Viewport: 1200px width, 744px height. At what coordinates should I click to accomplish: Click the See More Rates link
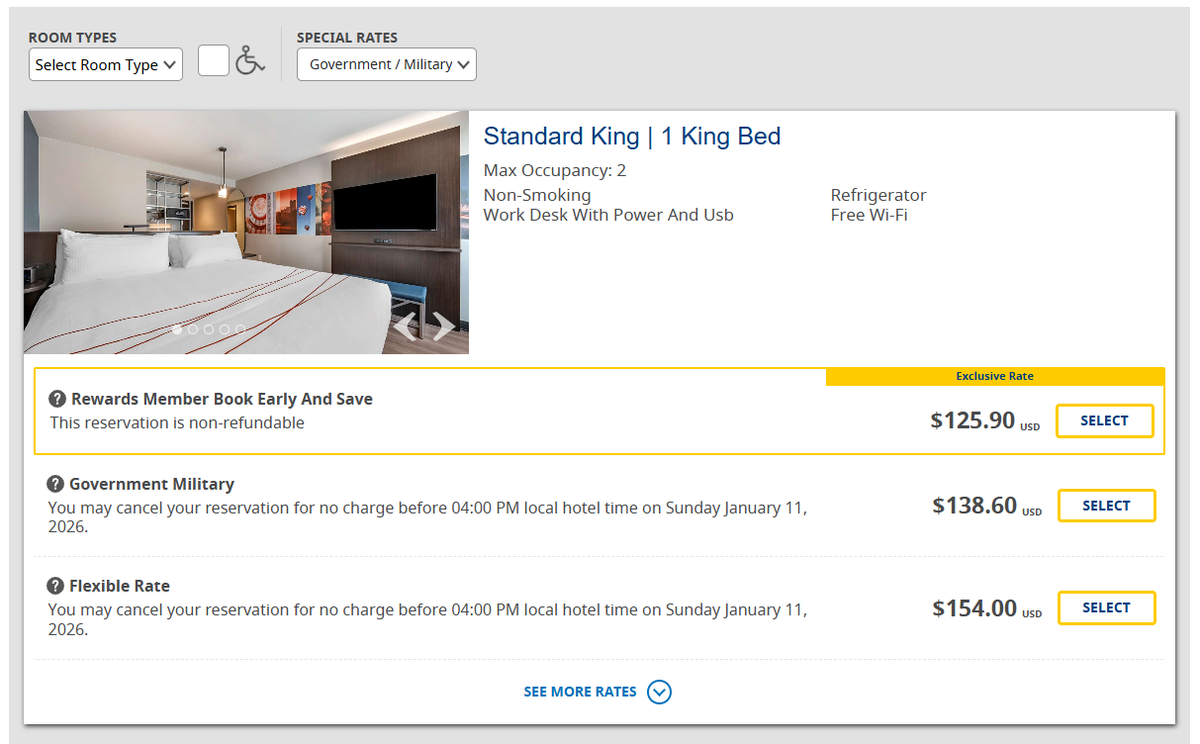(x=580, y=692)
